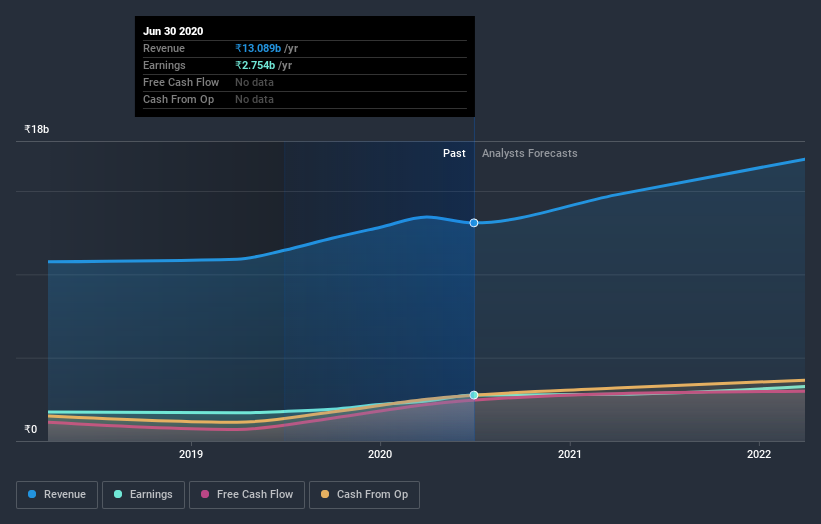Toggle the Cash From Op series
Image resolution: width=821 pixels, height=524 pixels.
[x=364, y=495]
